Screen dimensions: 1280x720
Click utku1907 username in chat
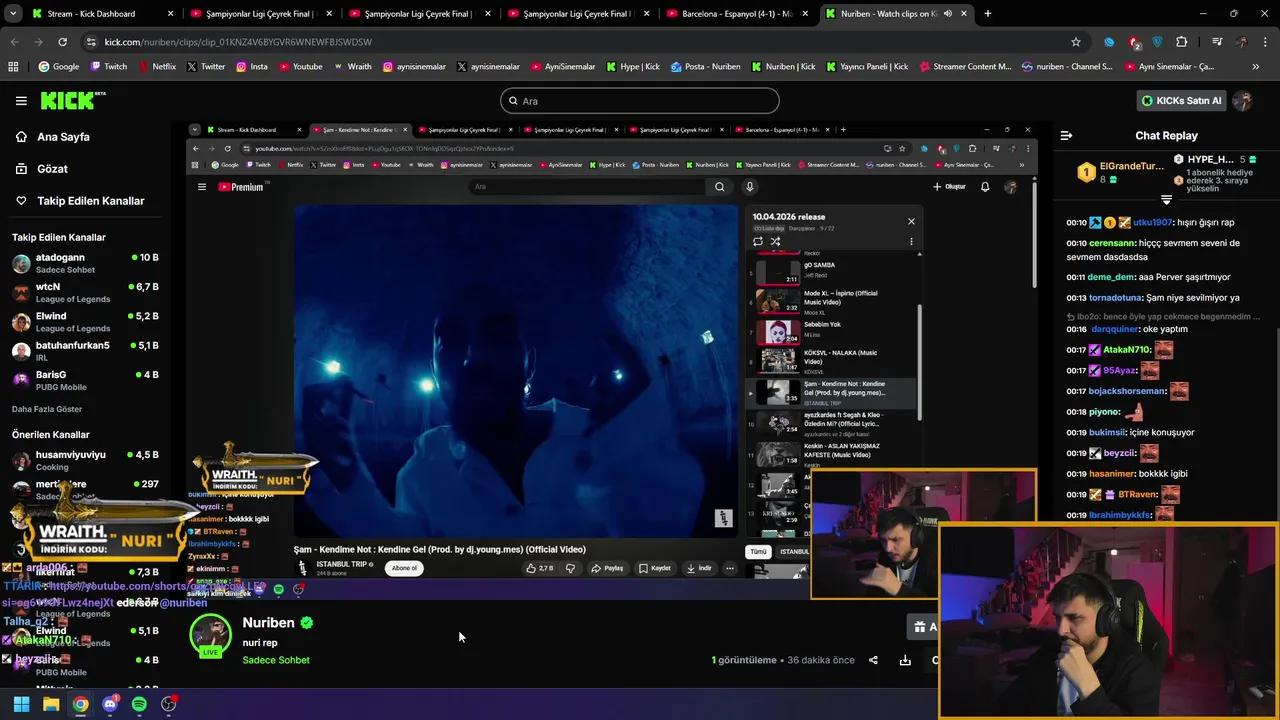pos(1152,223)
